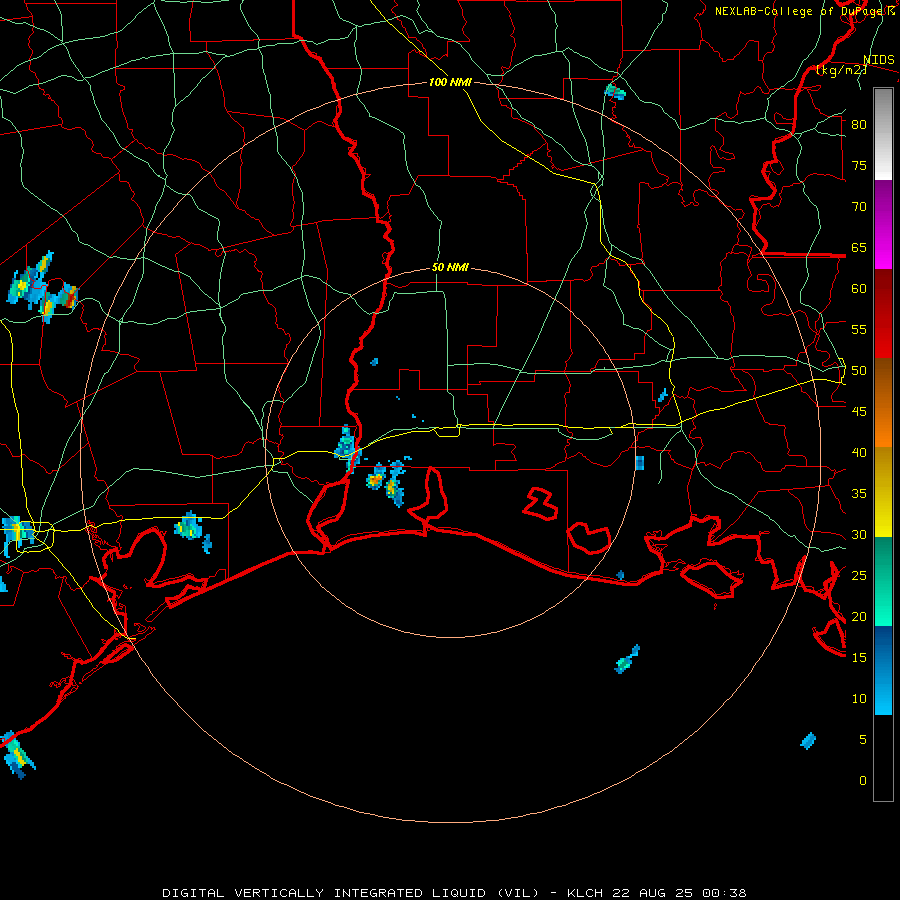Pick the magenta-purple segment of the color bar
900x900 pixels.
click(883, 225)
